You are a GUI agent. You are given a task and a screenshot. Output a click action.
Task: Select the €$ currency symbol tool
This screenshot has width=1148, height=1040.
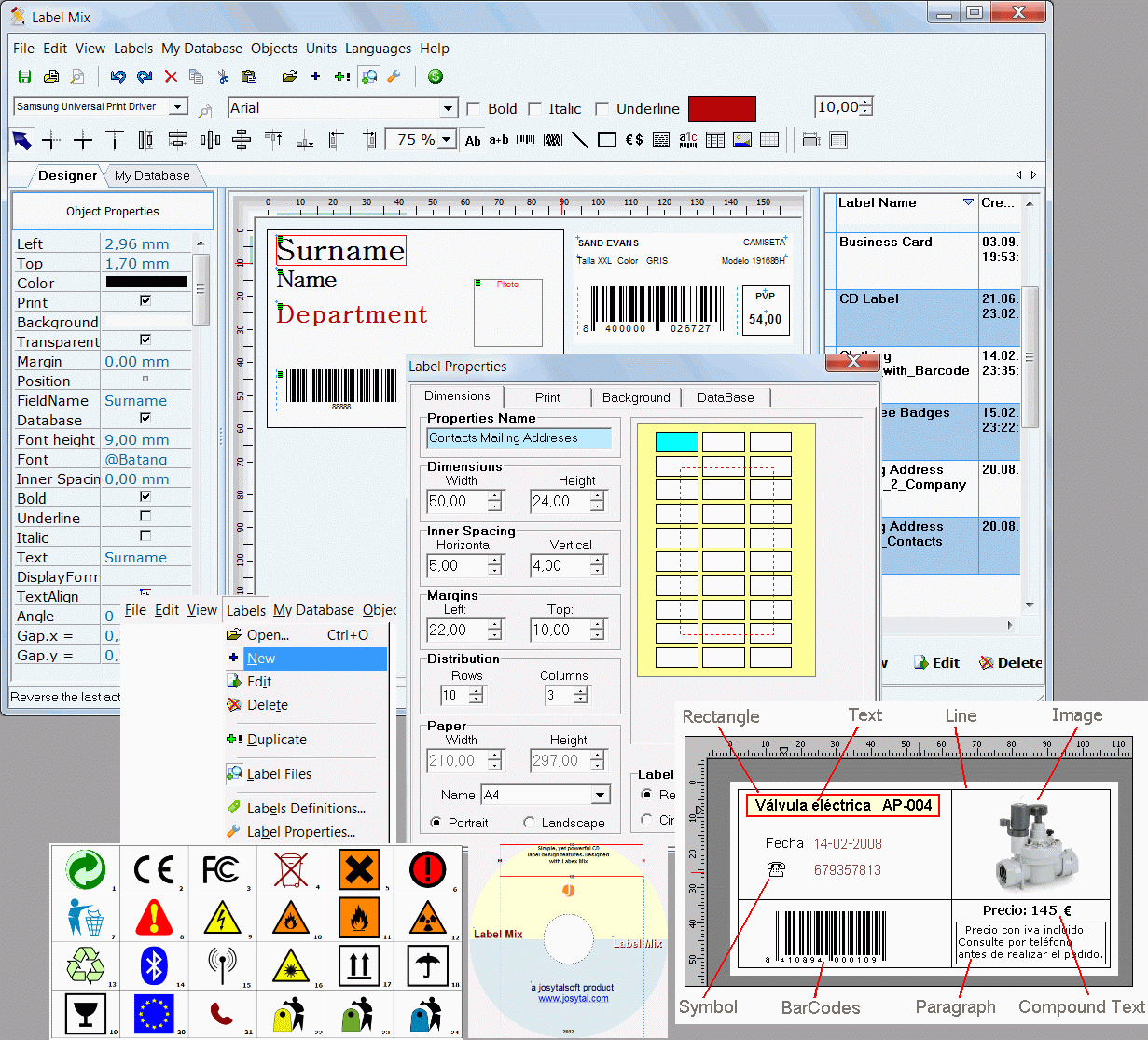tap(634, 140)
